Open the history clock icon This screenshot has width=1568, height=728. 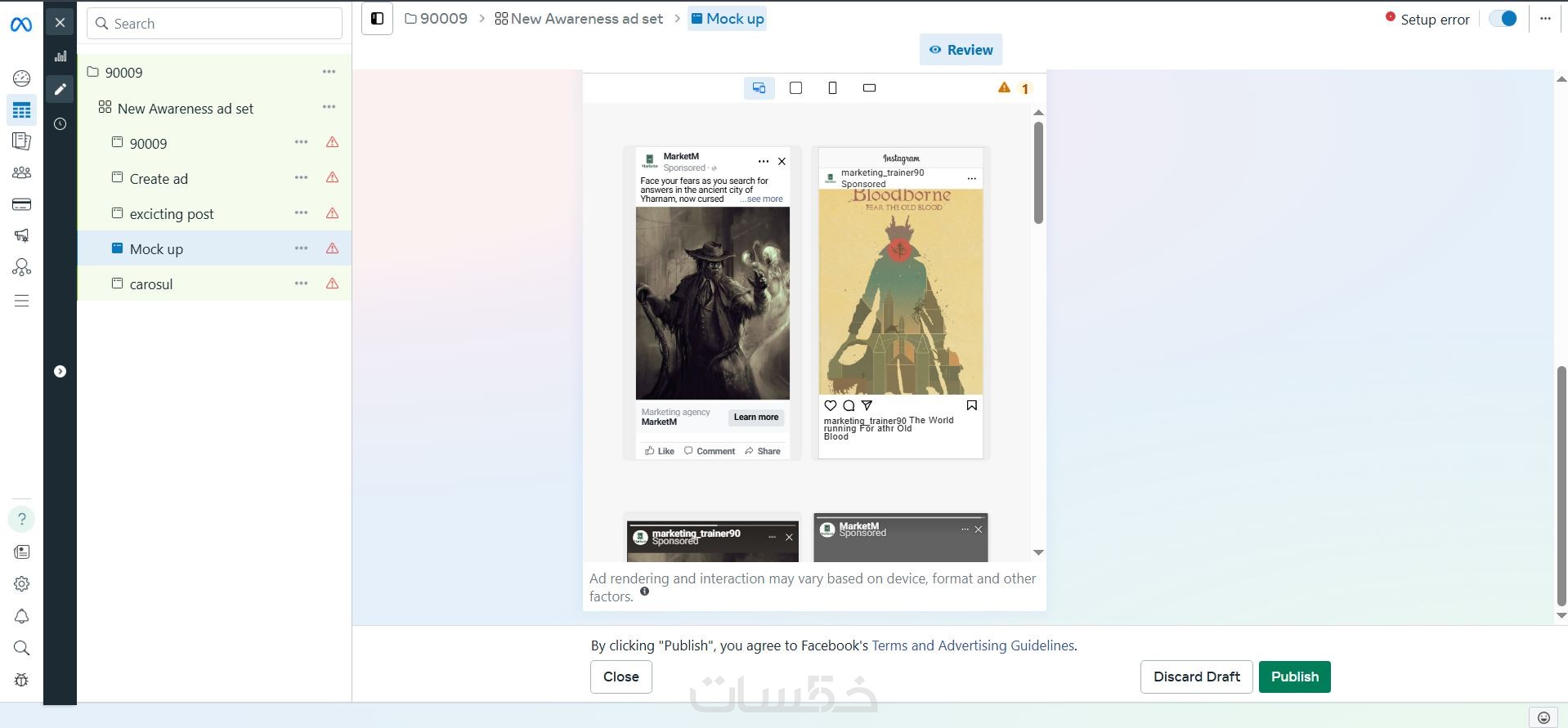pos(60,124)
